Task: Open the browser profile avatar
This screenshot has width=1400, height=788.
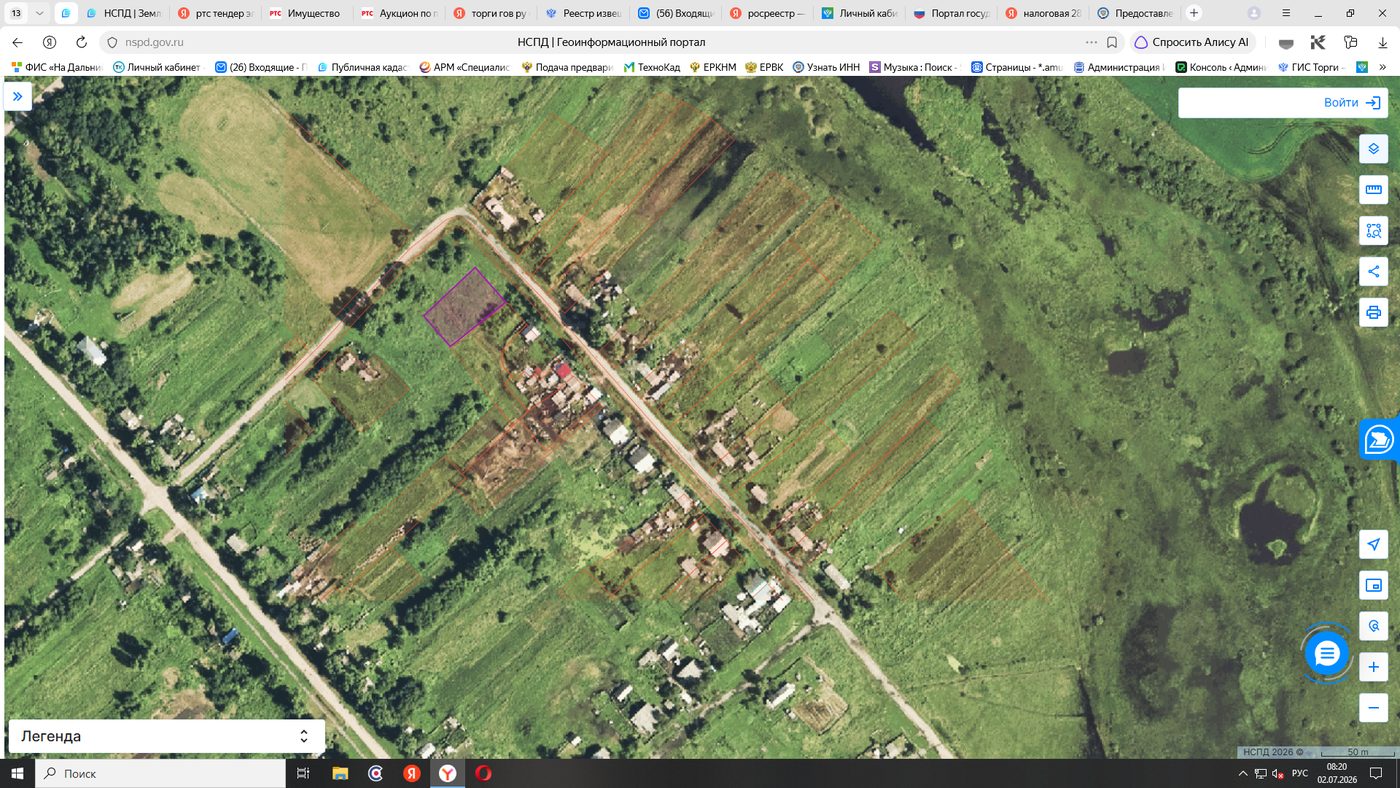Action: coord(1254,14)
